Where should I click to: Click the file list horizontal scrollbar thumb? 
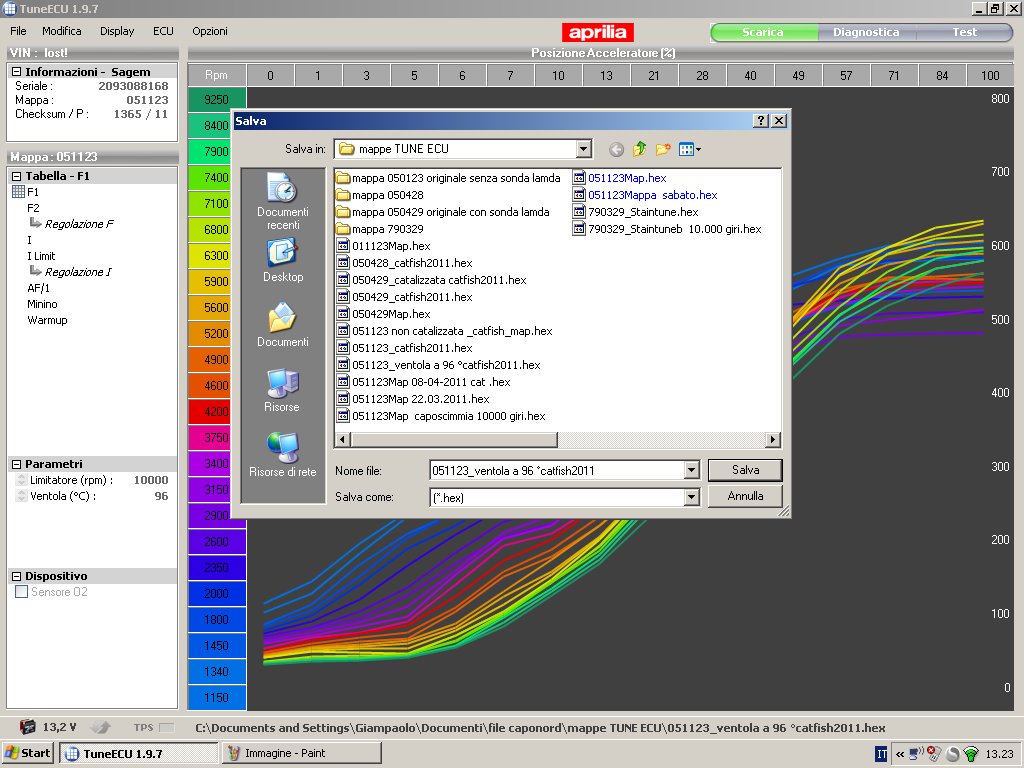click(x=455, y=440)
